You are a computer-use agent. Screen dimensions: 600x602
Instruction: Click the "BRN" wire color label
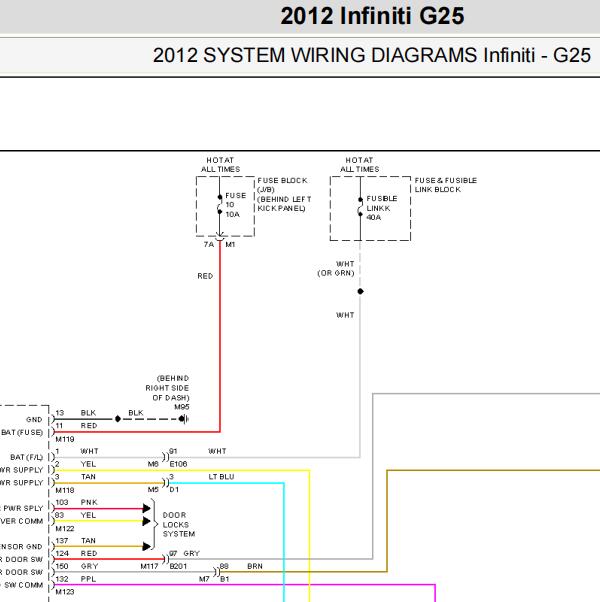coord(255,566)
